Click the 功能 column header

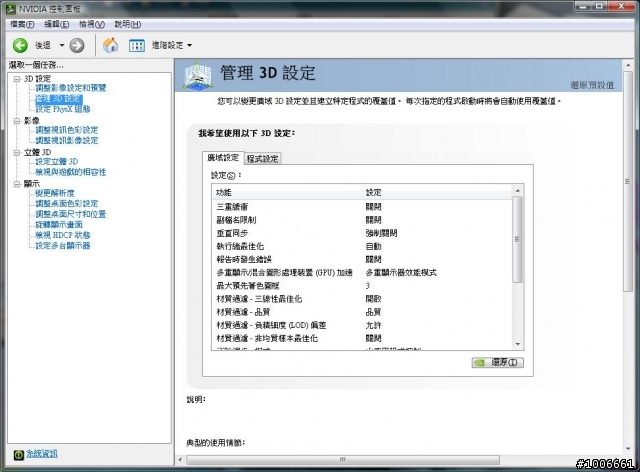click(287, 192)
